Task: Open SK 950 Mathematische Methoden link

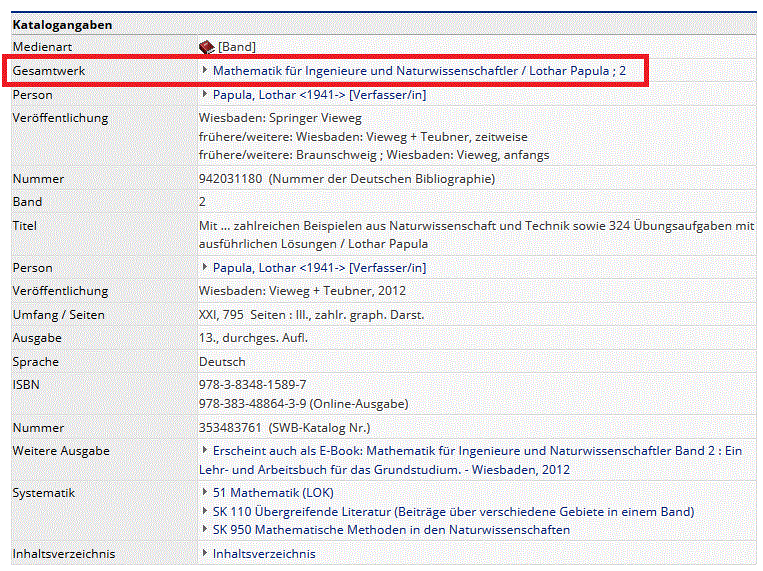Action: (x=391, y=530)
